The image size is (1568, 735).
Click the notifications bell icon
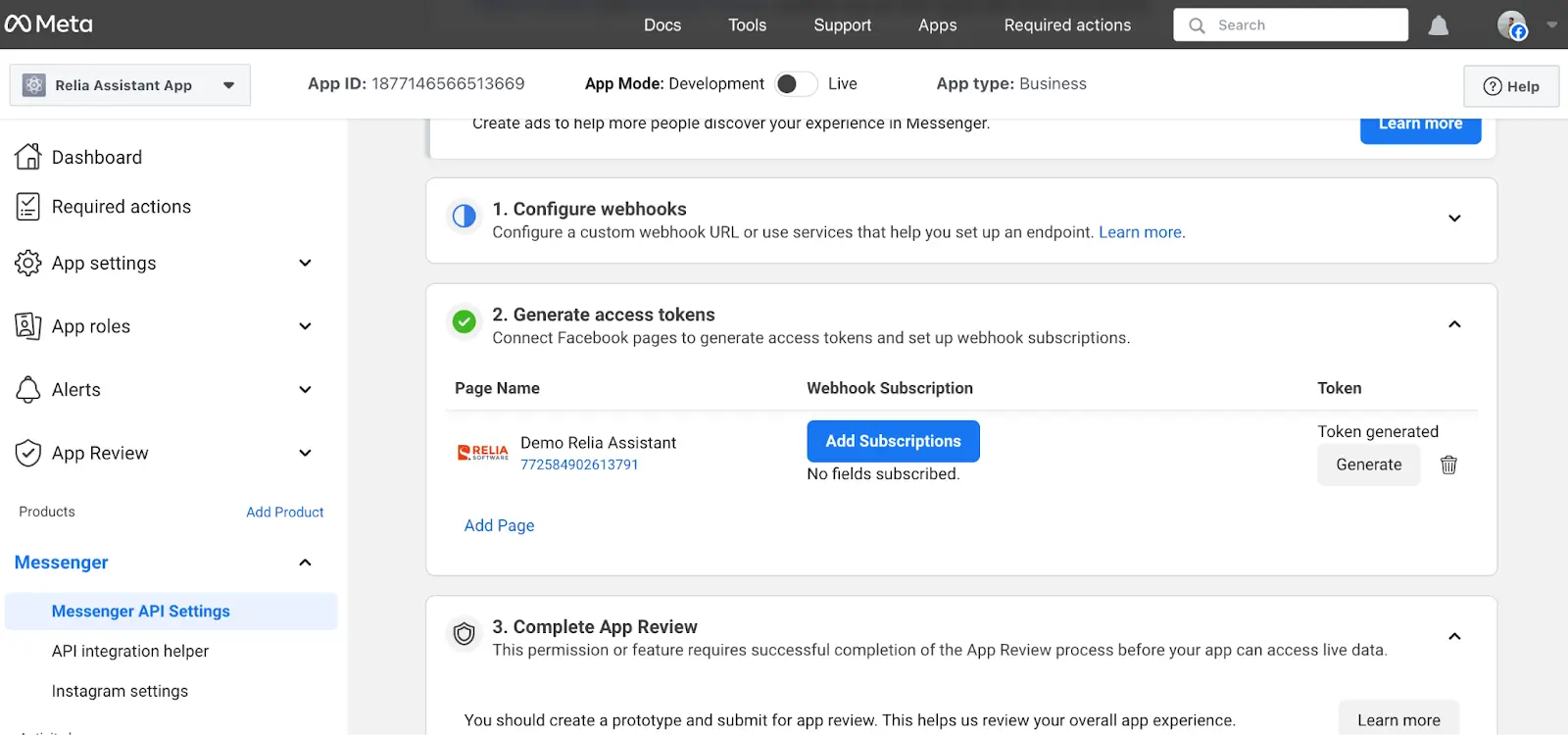click(1438, 25)
